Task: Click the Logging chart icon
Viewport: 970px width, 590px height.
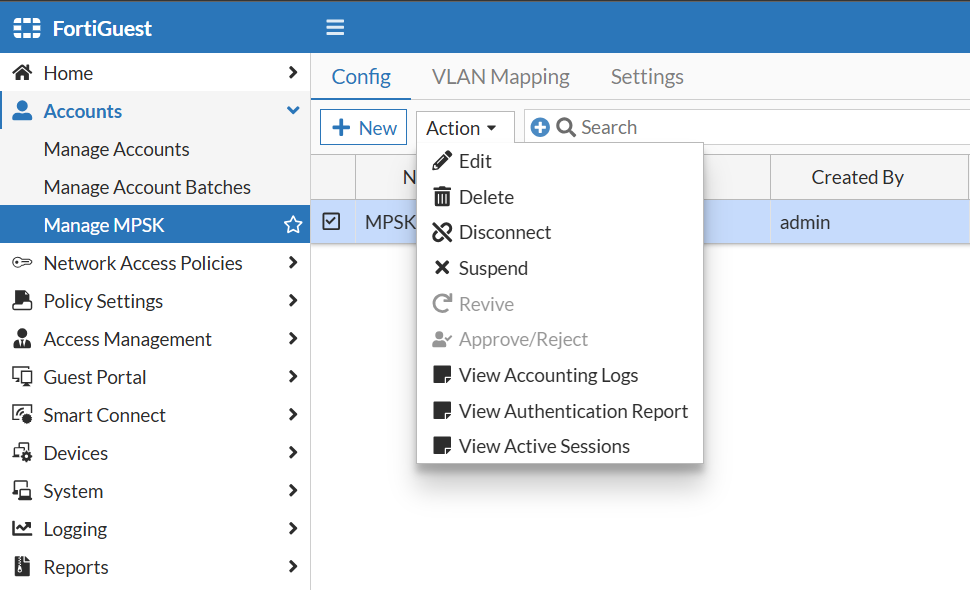Action: [22, 529]
